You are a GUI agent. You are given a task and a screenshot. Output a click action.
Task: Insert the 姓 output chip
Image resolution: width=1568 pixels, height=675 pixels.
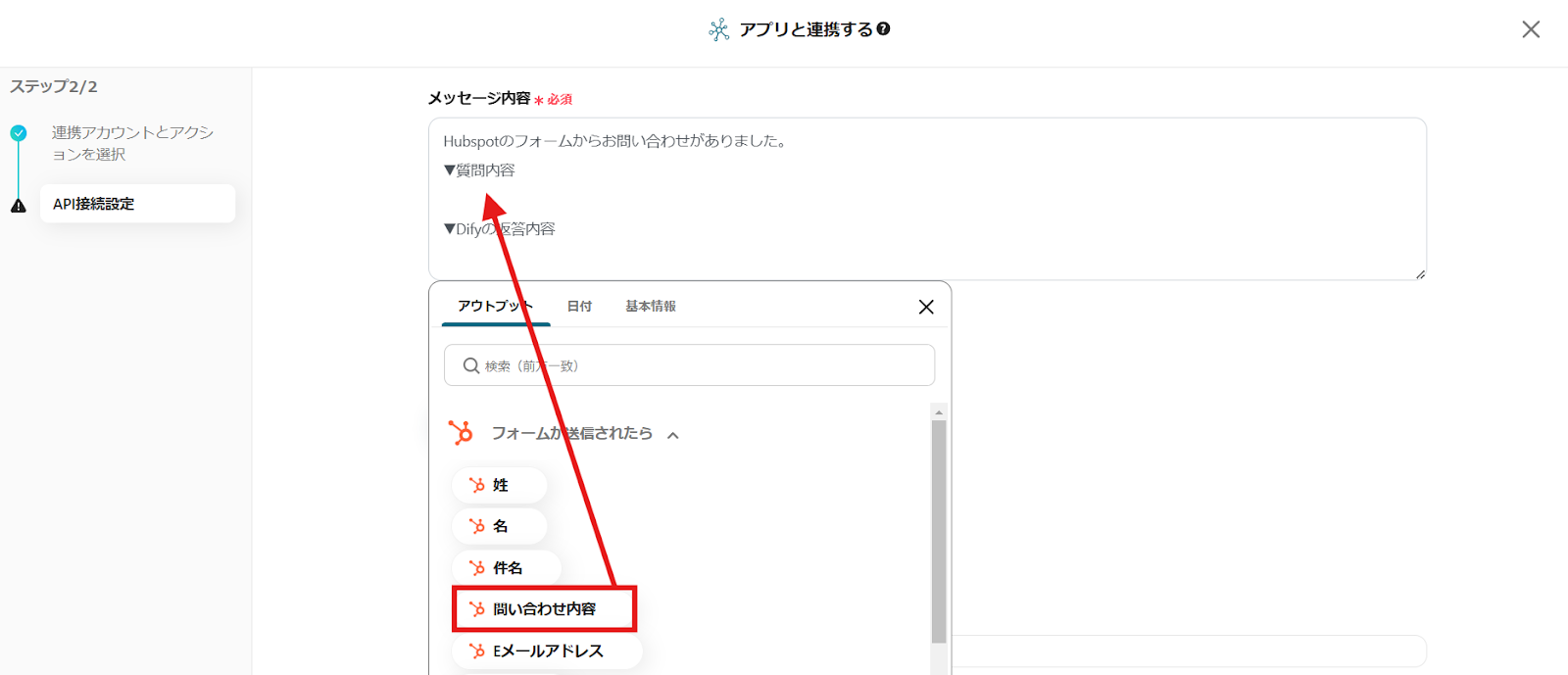[500, 485]
